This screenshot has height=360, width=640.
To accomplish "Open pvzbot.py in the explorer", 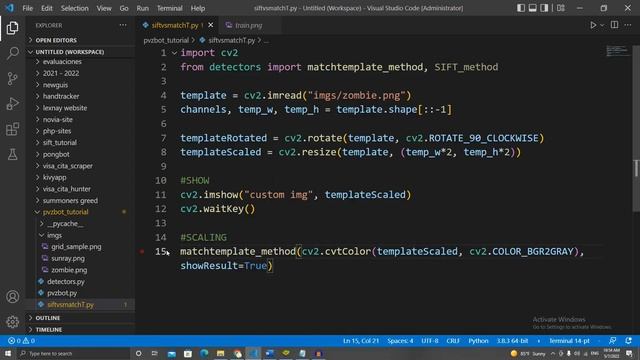I will click(x=62, y=293).
